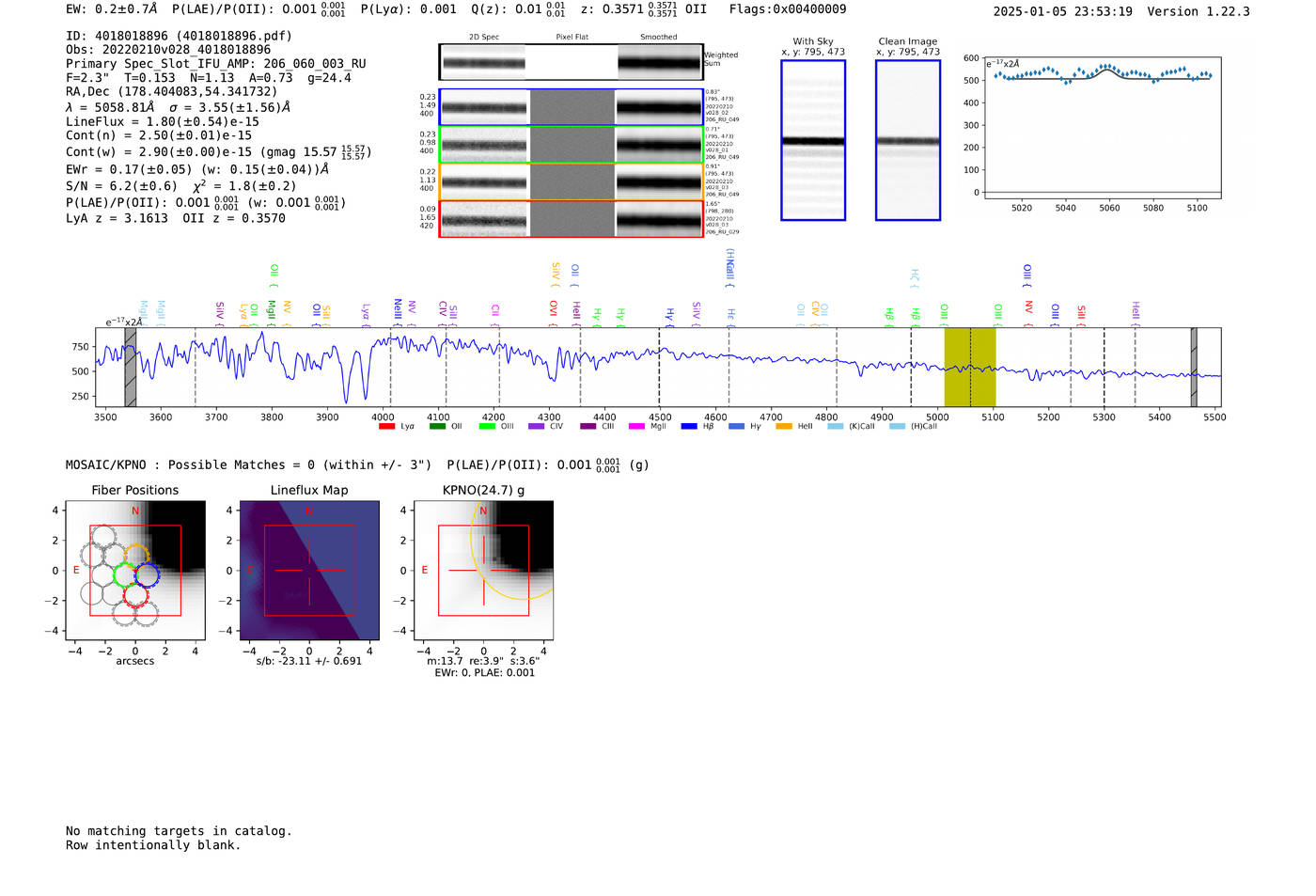
Task: Select the orange-bordered fiber spectrum row
Action: [571, 181]
